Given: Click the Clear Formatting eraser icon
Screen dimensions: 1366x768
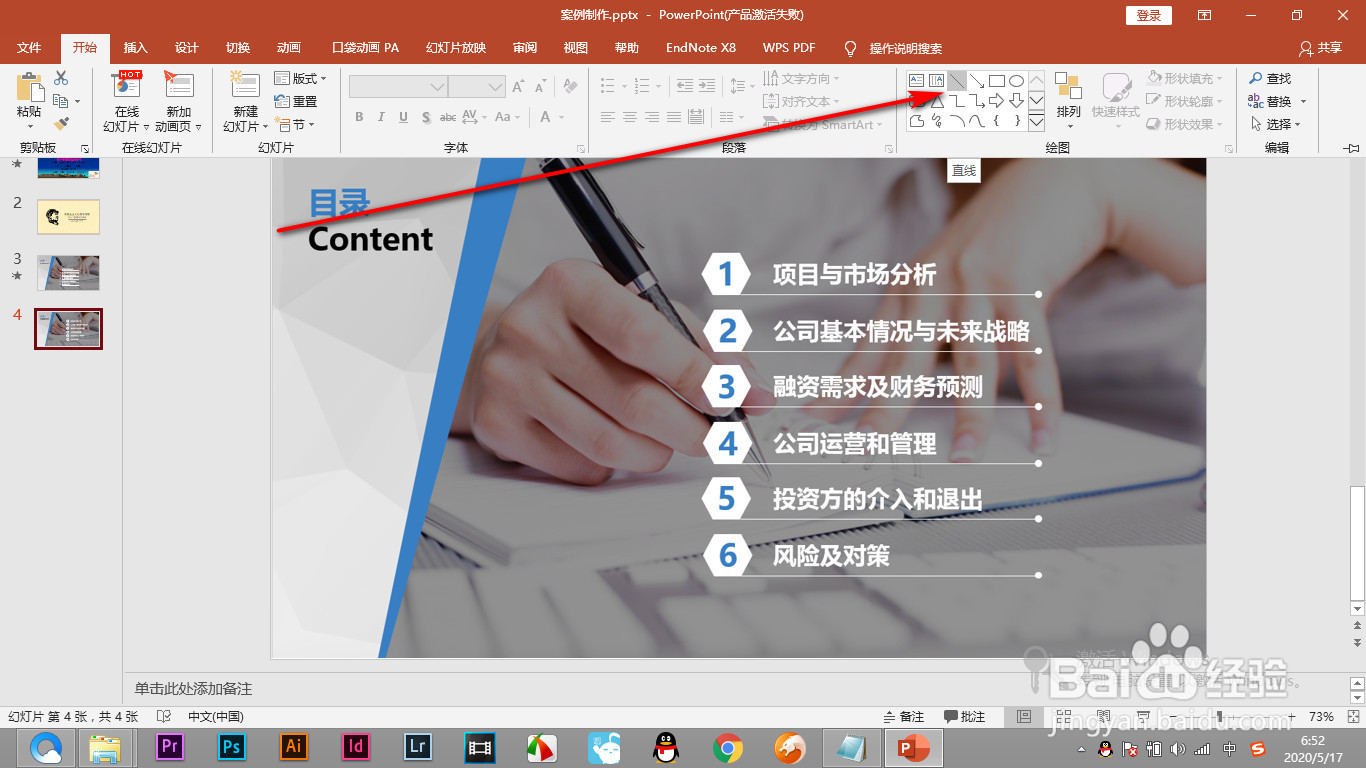Looking at the screenshot, I should (570, 88).
